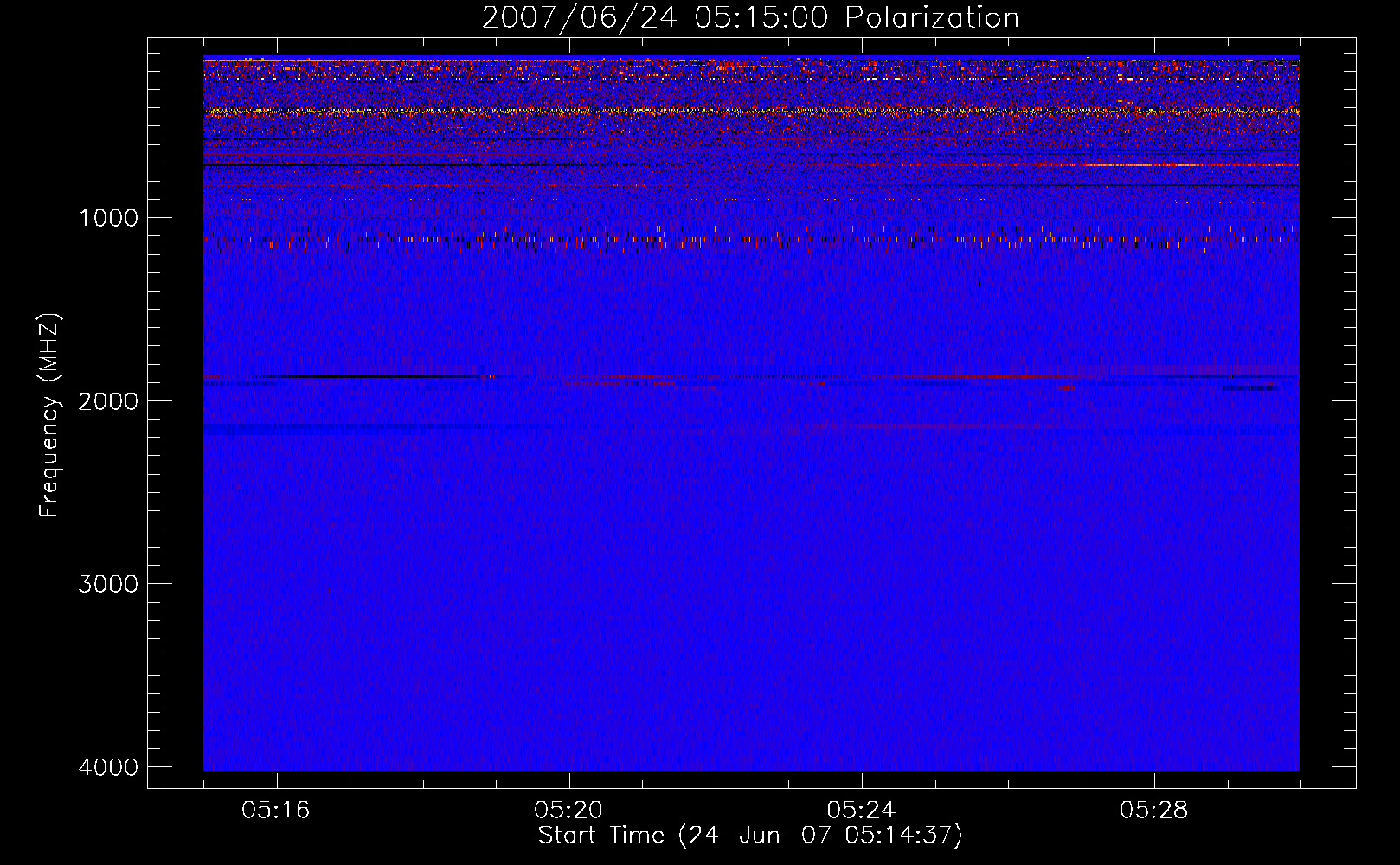
Task: Click the plot title '2007/06/24 05:15:00 Polarization'
Action: (750, 18)
